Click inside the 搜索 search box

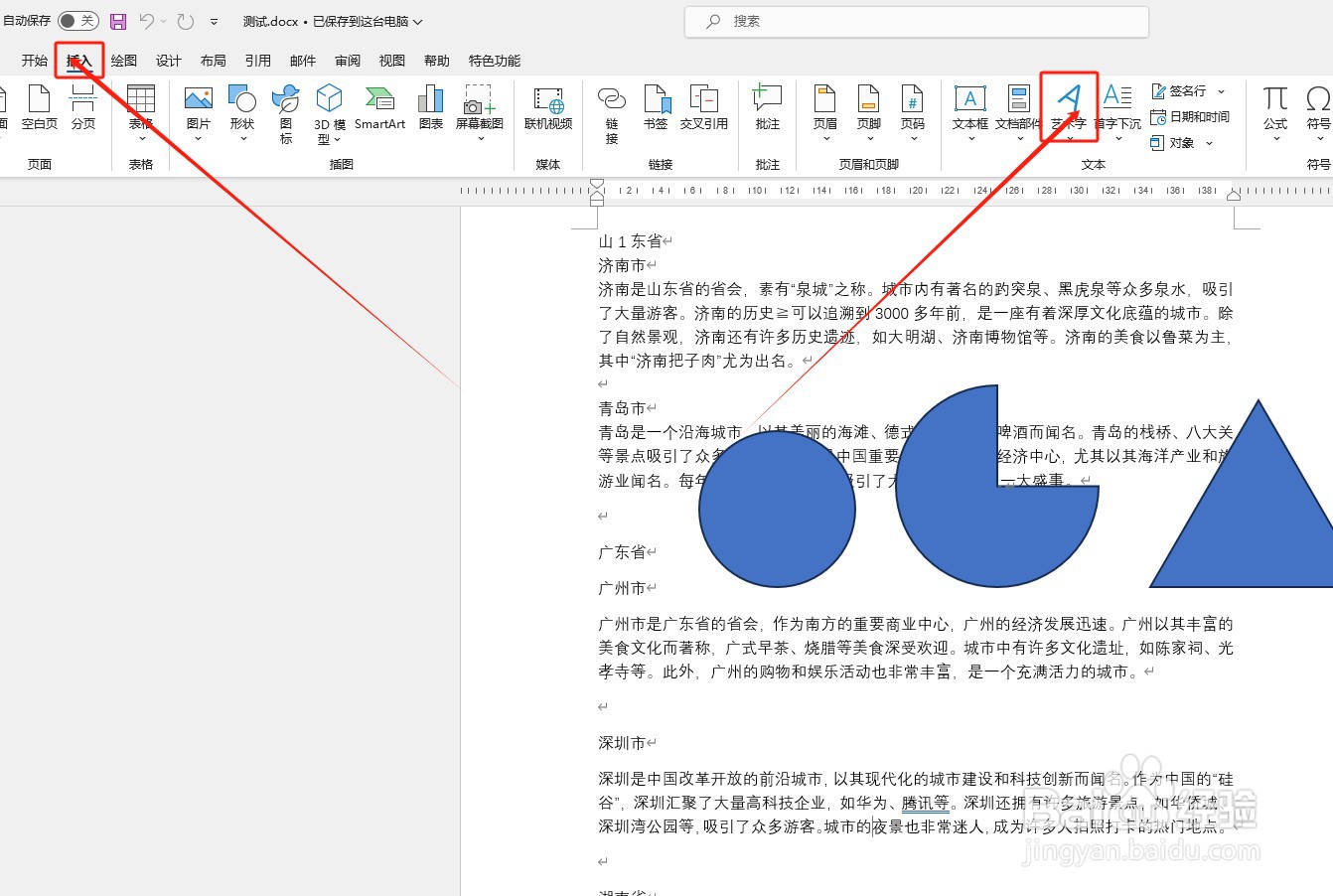point(914,21)
